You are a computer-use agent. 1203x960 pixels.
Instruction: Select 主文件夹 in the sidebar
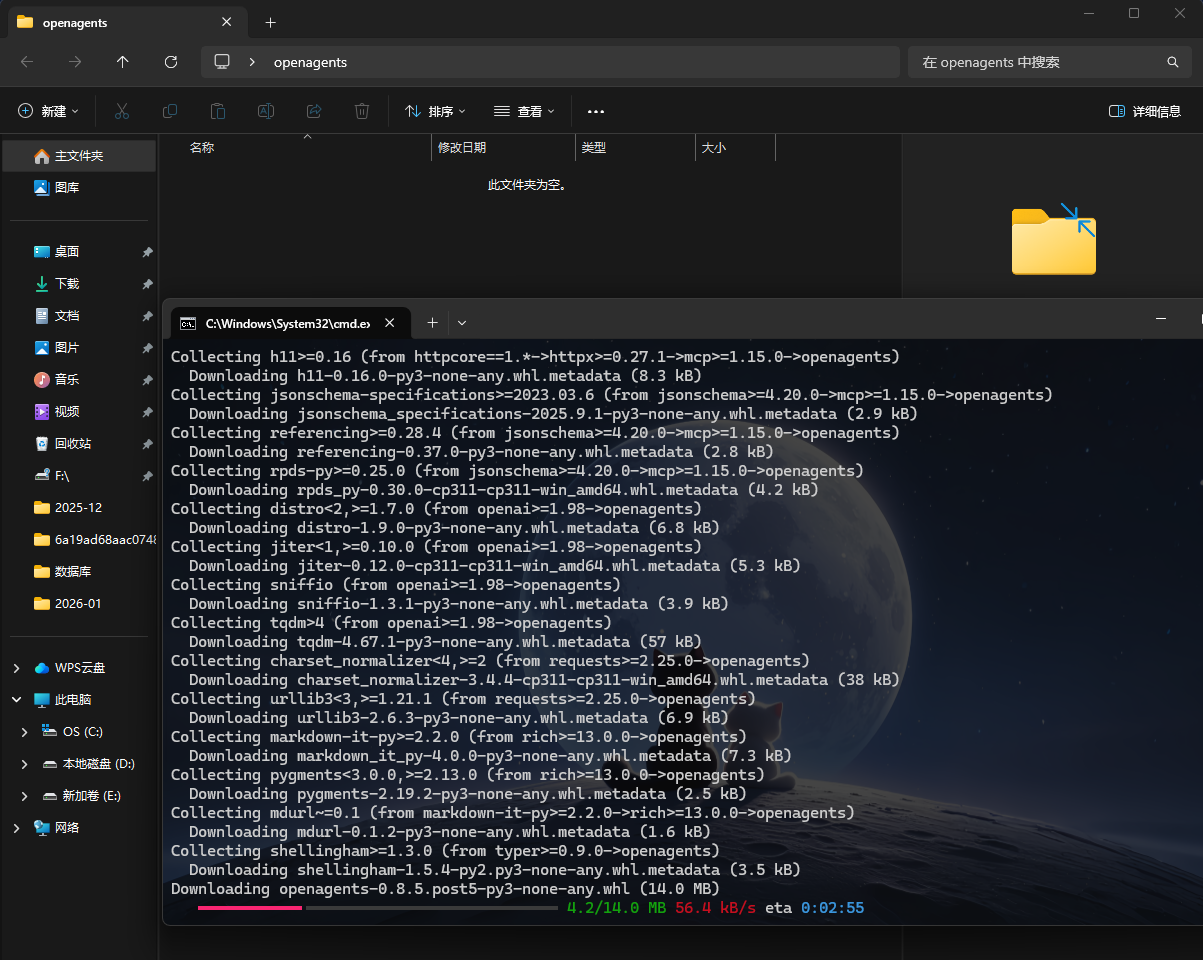tap(80, 156)
